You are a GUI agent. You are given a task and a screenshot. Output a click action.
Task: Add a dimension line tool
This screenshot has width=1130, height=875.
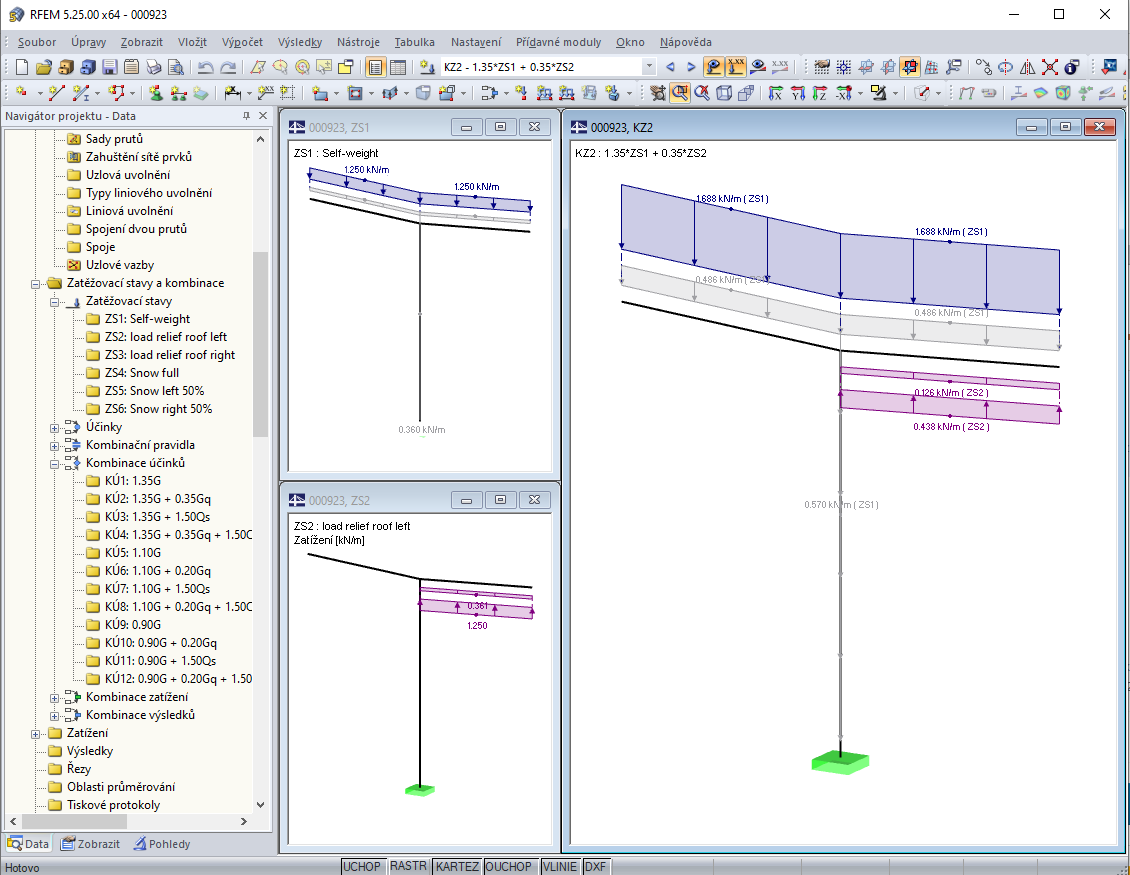click(x=233, y=92)
